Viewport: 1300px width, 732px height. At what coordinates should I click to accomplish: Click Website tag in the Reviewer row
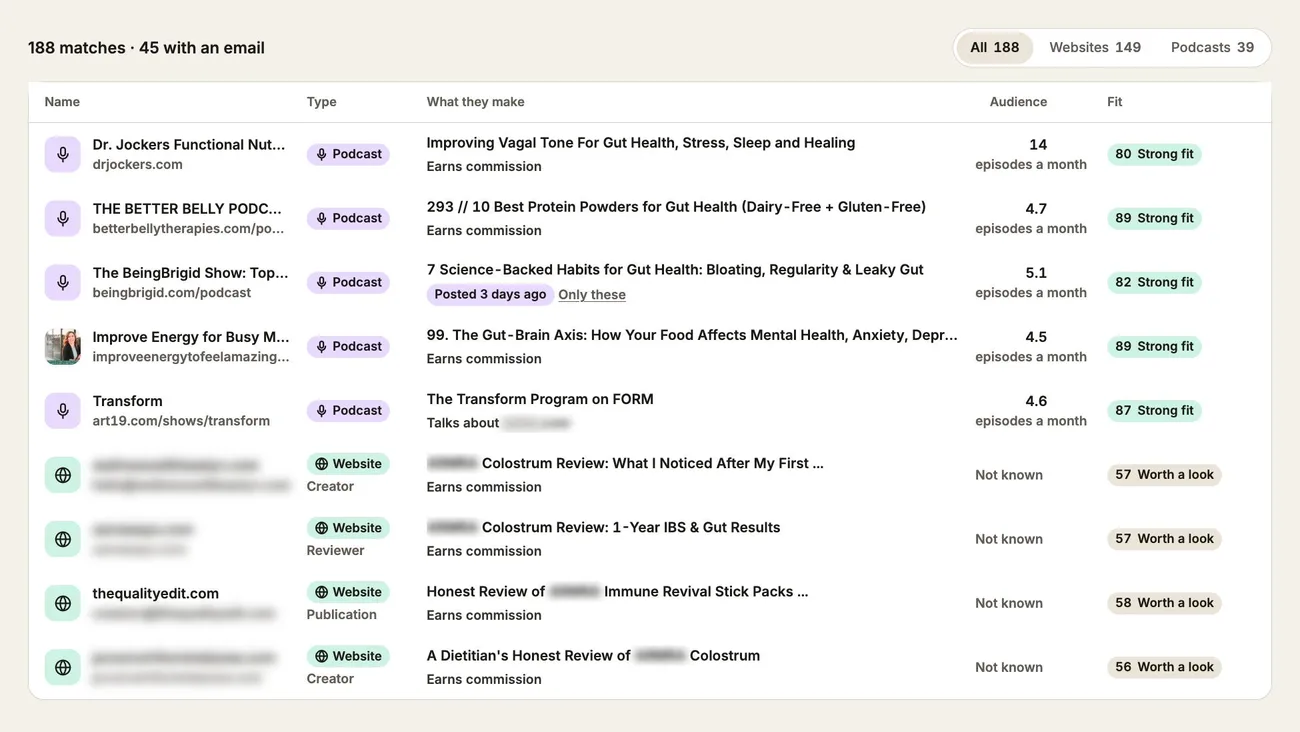click(348, 528)
